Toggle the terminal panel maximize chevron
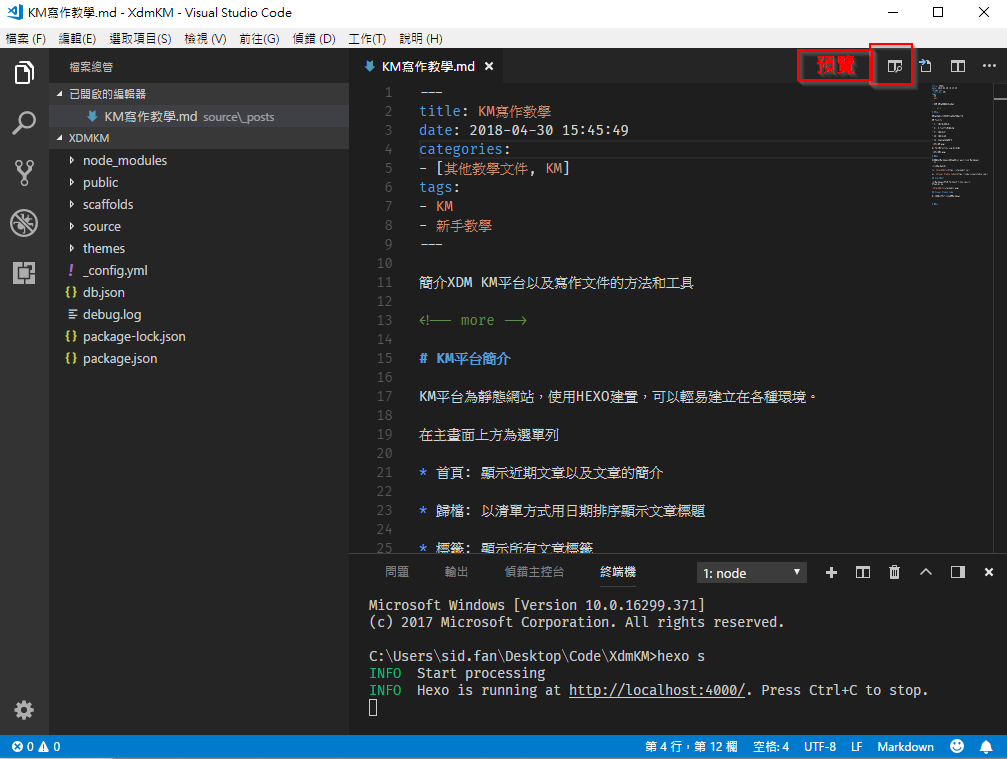 tap(925, 572)
